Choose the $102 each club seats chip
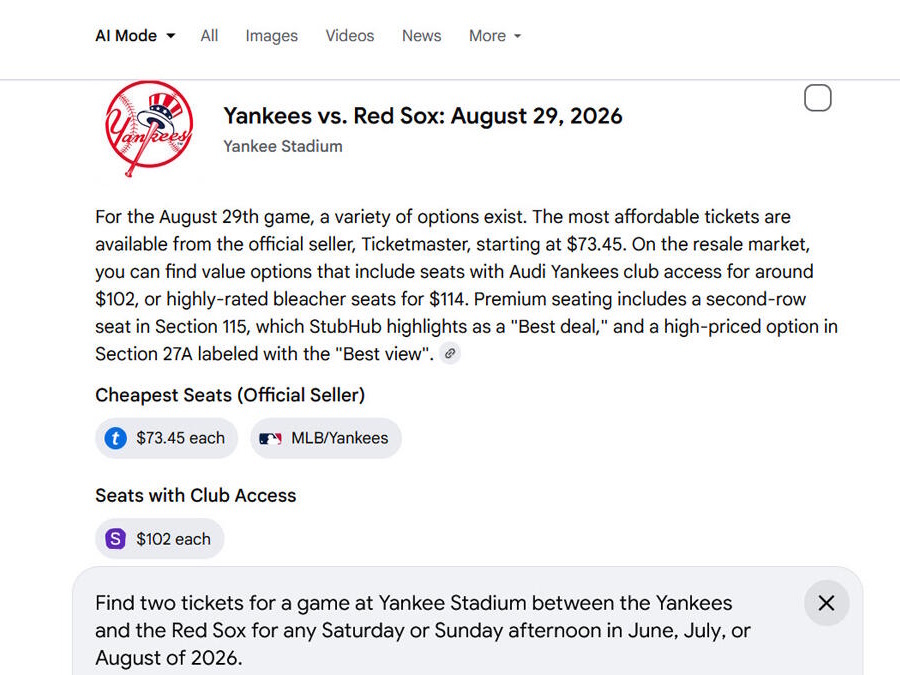 point(160,539)
